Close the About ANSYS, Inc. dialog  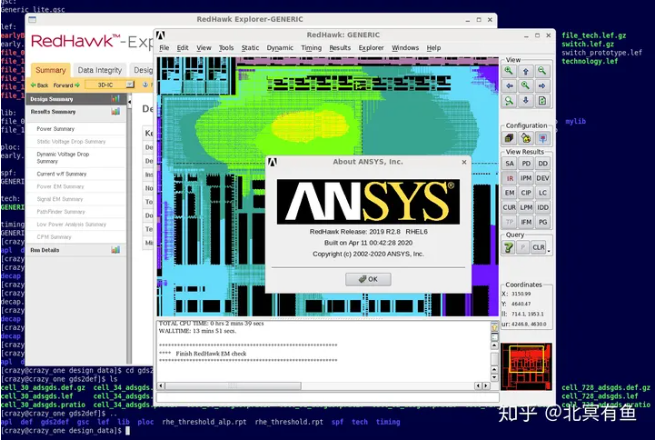click(464, 162)
